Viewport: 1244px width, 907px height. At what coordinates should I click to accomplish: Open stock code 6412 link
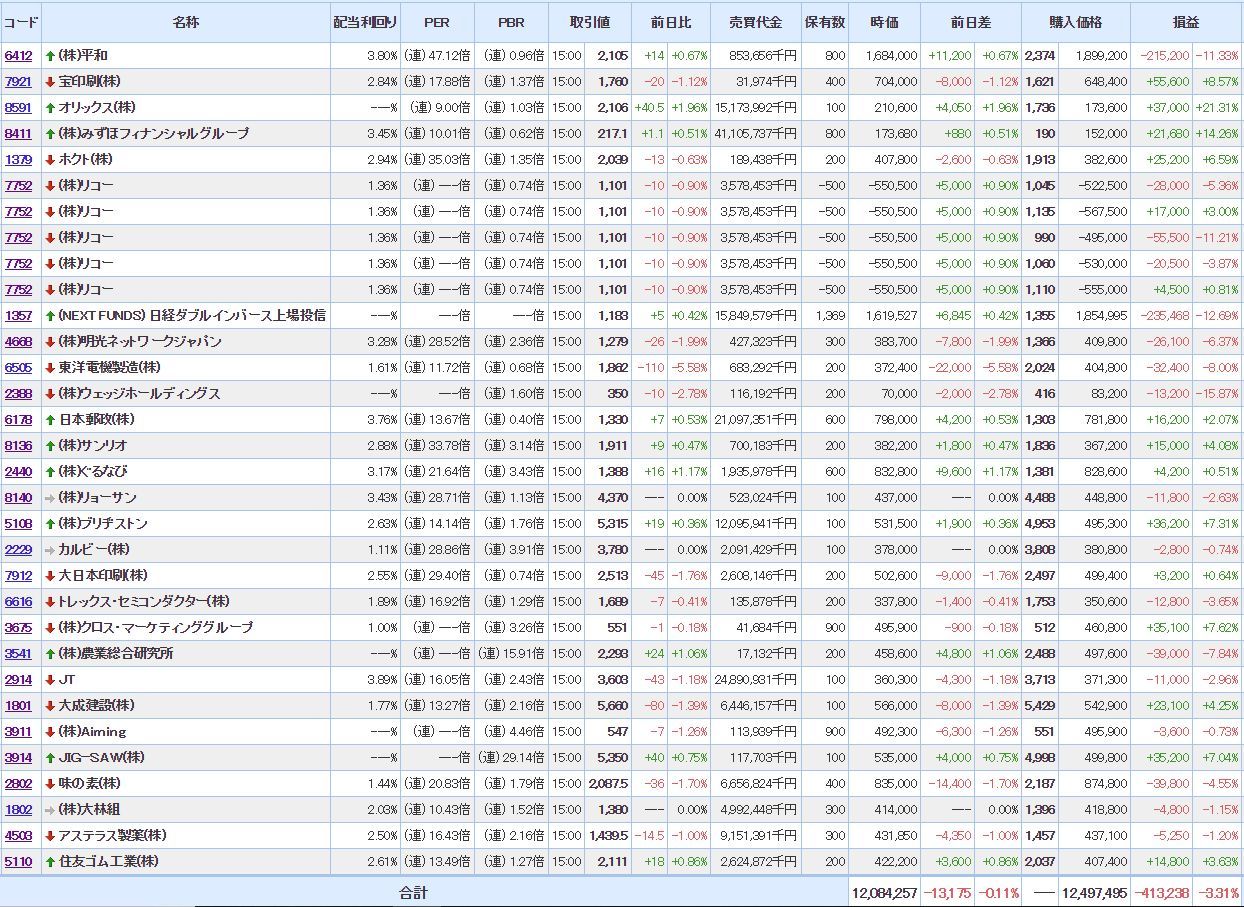(18, 56)
